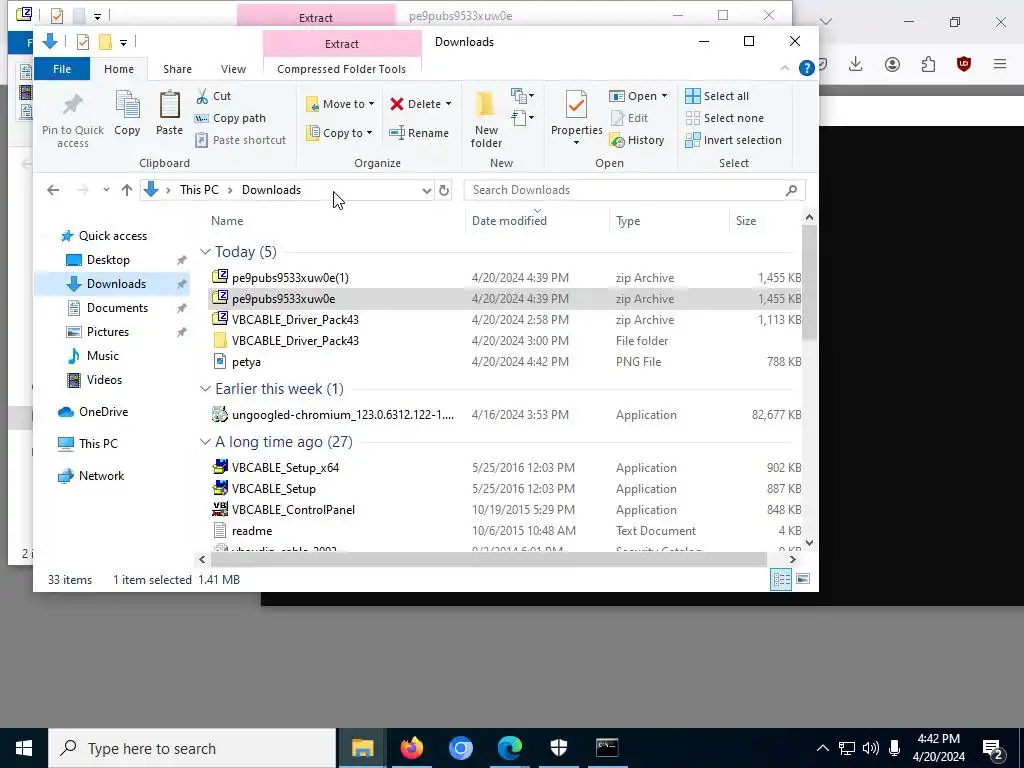Click Paste shortcut in the ribbon
1024x768 pixels.
241,140
